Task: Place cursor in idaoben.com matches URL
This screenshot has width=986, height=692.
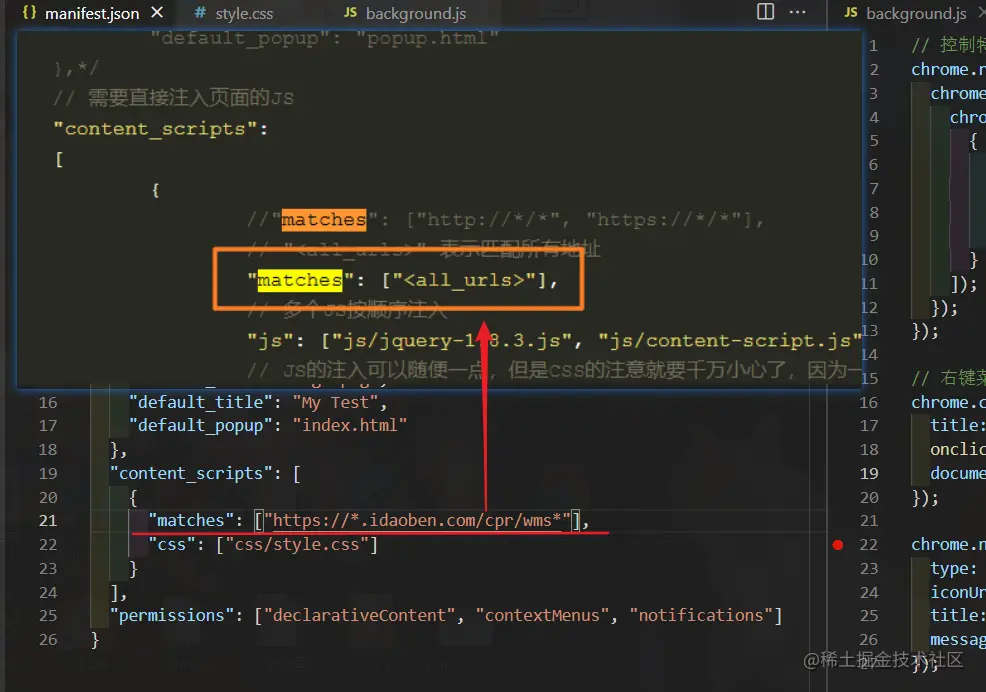Action: [x=417, y=521]
